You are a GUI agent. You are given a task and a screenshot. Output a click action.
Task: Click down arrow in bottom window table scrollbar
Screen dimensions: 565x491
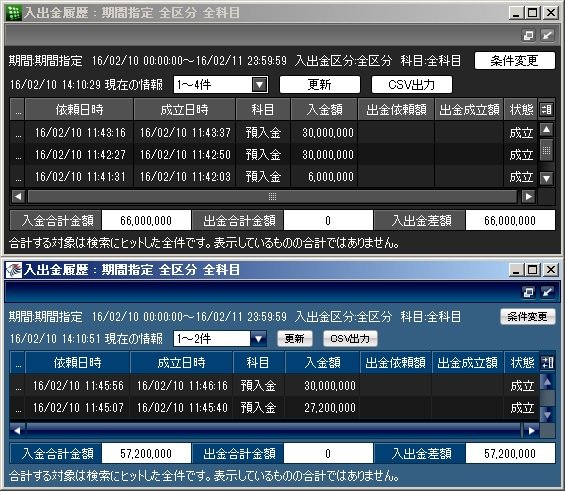pyautogui.click(x=547, y=415)
